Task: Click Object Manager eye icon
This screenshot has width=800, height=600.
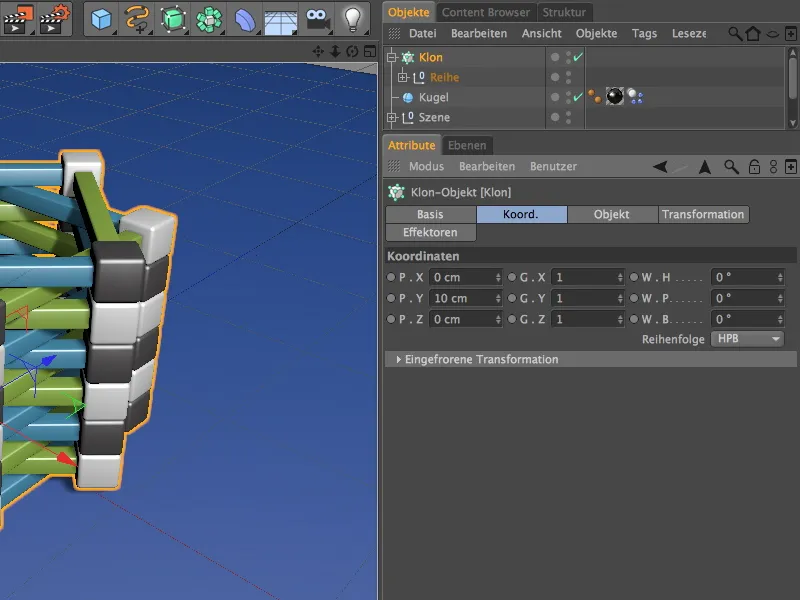Action: [773, 34]
